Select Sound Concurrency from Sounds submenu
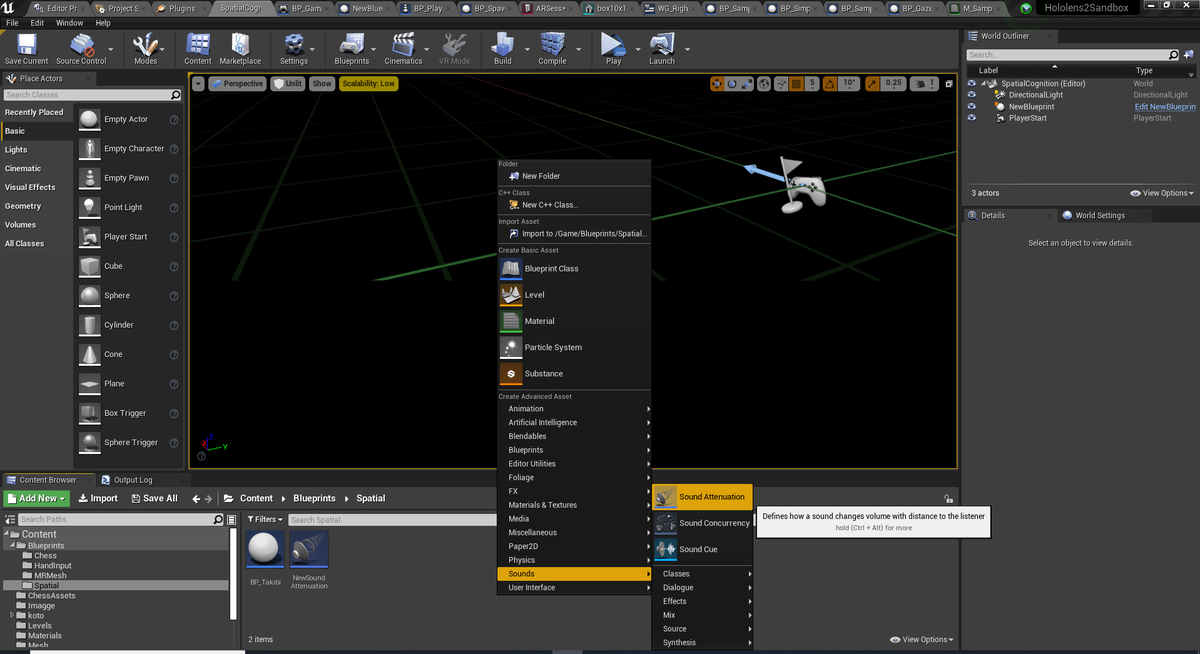Screen dimensions: 1200x654 [703, 523]
